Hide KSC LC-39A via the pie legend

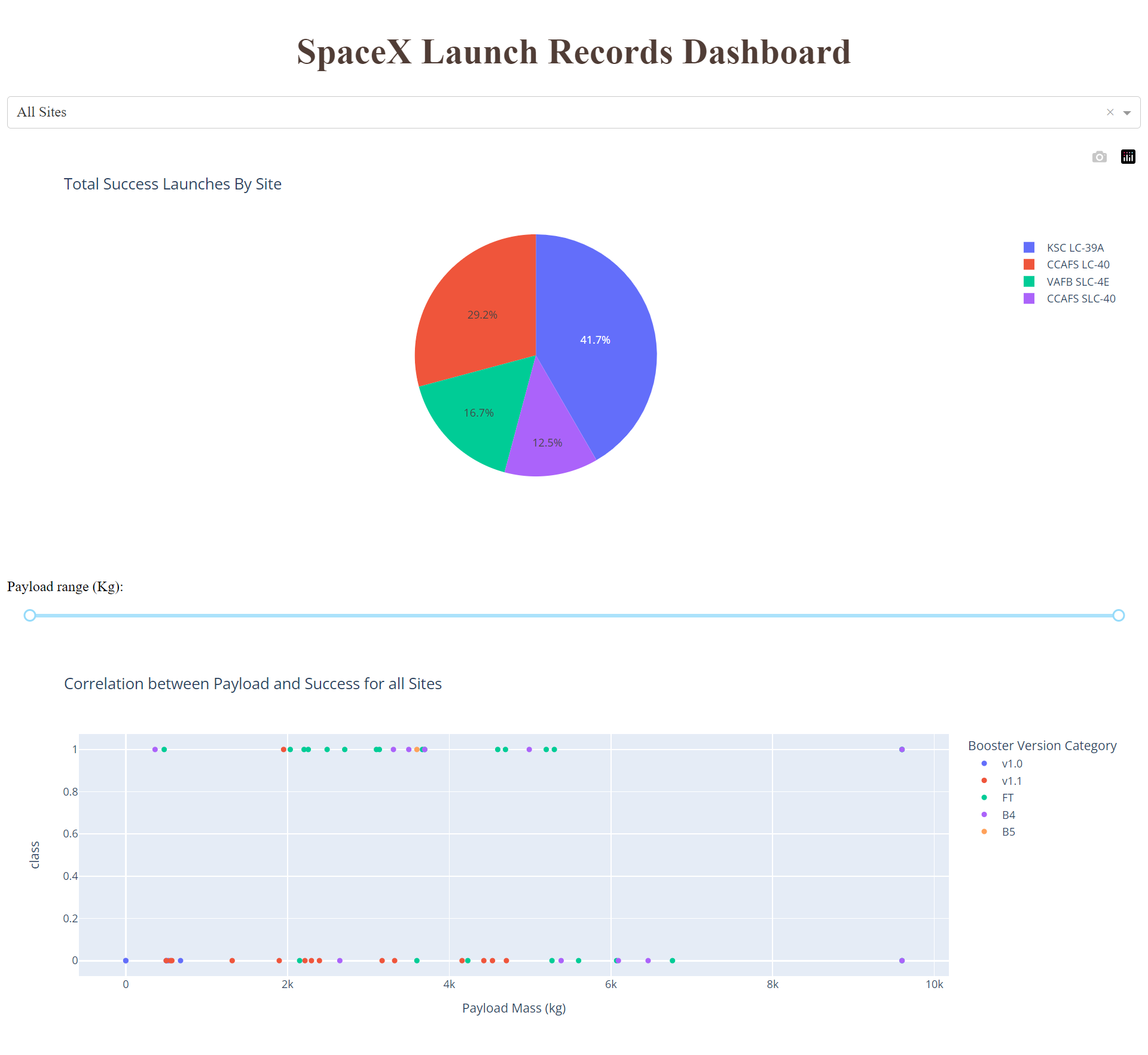pyautogui.click(x=1070, y=247)
